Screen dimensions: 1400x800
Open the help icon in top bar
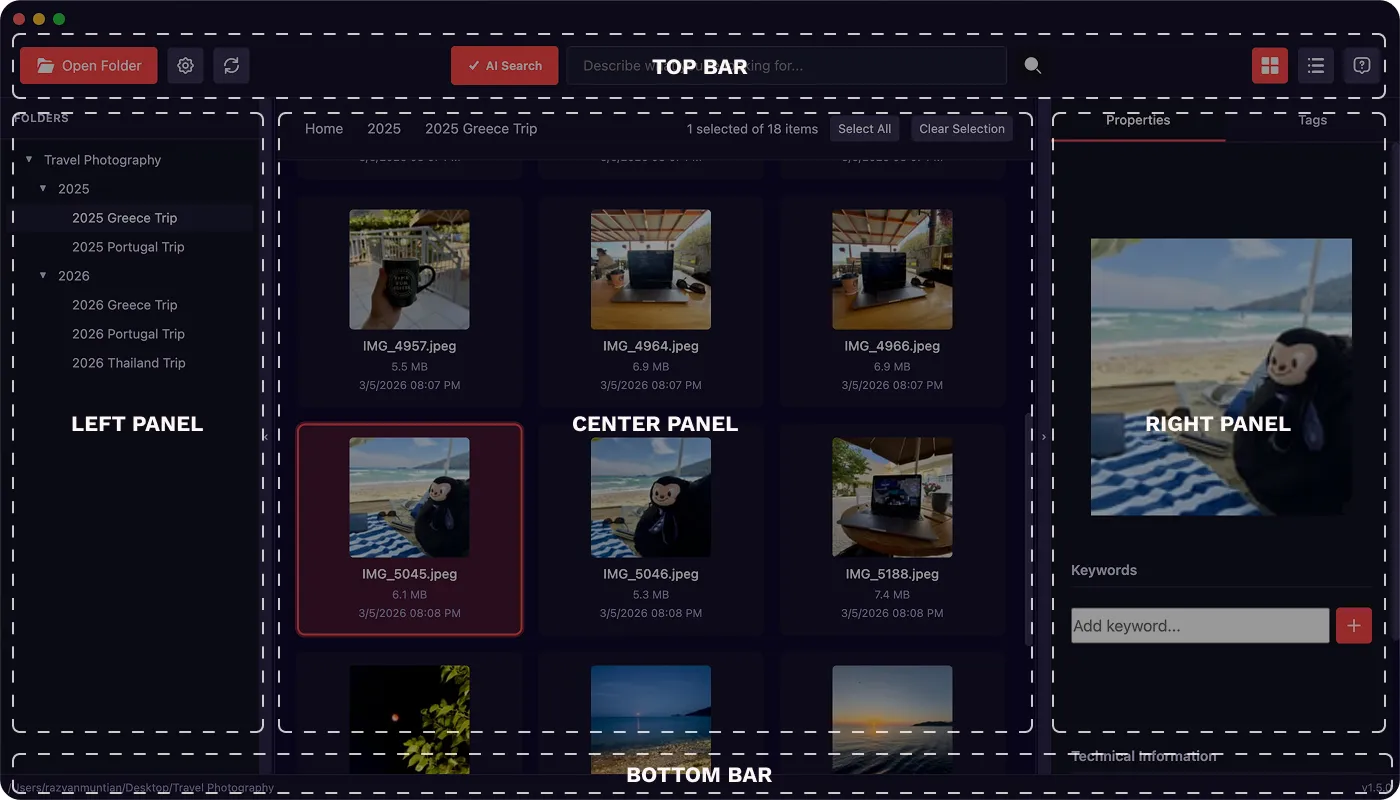pos(1362,66)
